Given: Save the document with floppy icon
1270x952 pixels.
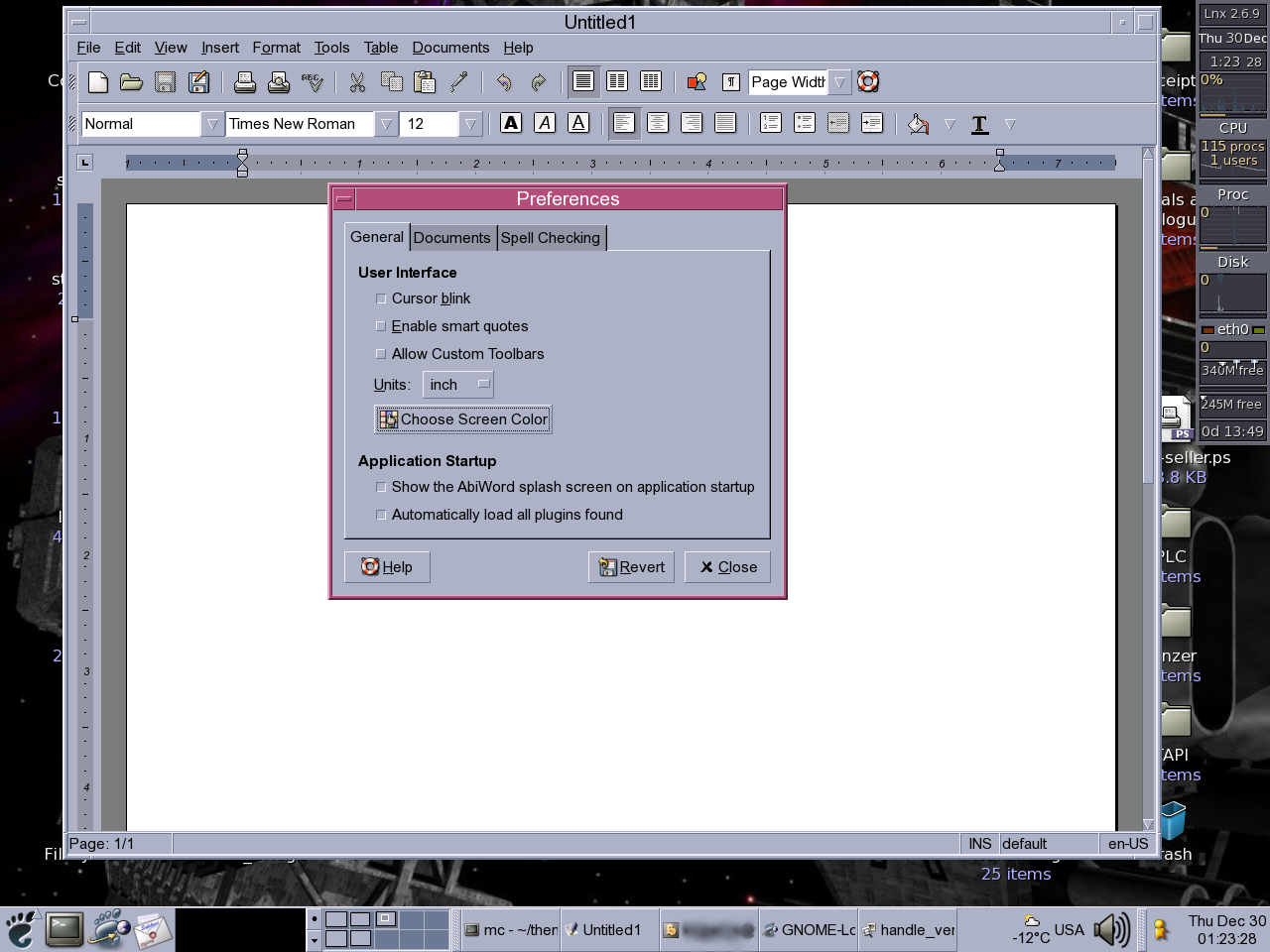Looking at the screenshot, I should [x=165, y=82].
